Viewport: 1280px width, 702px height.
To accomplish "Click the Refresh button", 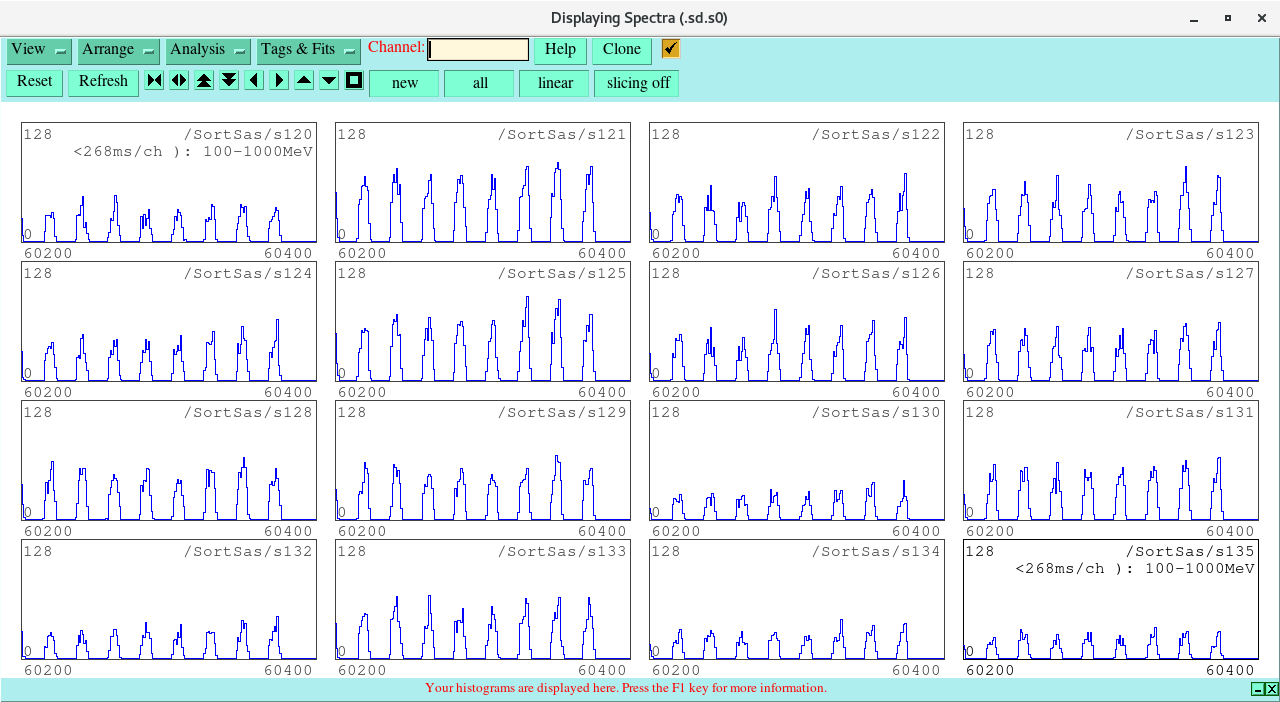I will point(103,82).
